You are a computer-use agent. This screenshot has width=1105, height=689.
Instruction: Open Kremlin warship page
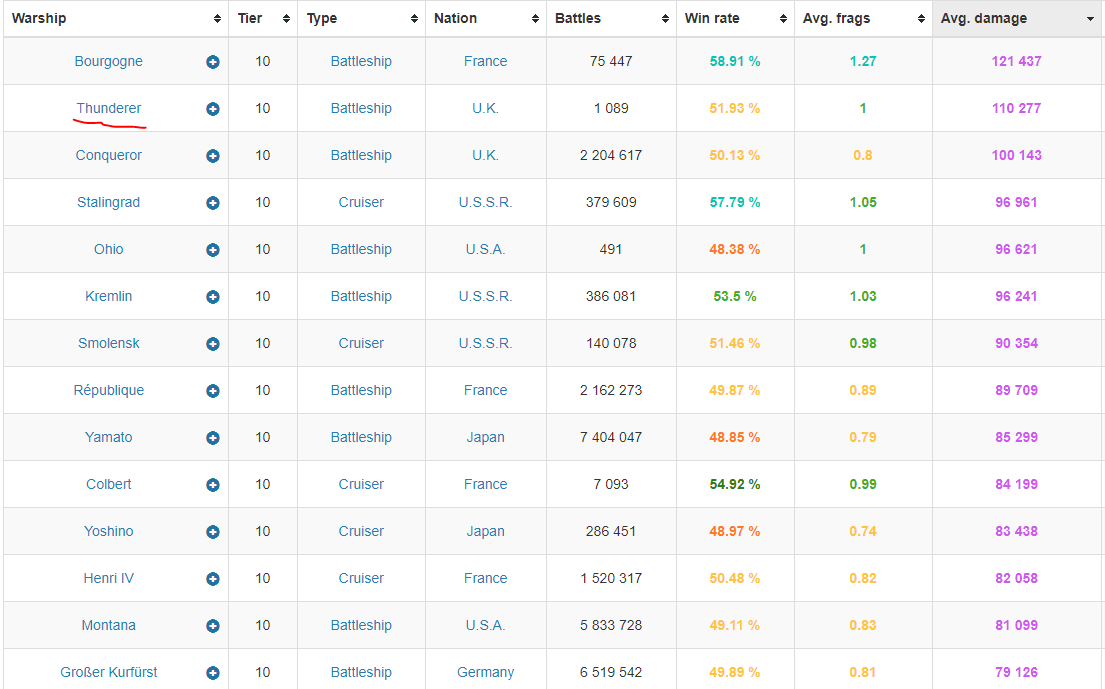tap(109, 296)
